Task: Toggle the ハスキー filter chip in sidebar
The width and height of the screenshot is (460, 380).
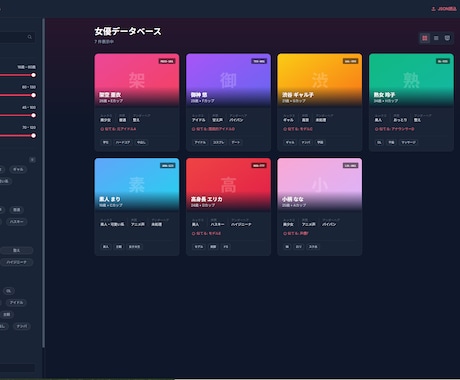Action: (17, 222)
